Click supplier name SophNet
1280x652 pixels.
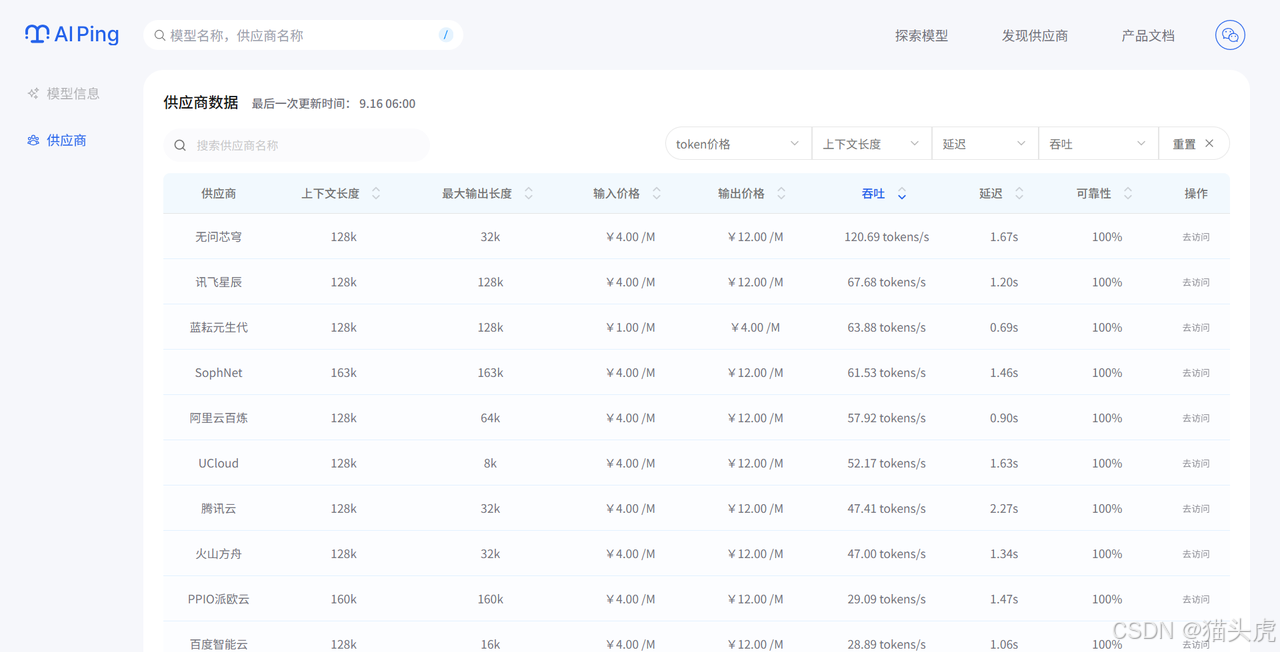click(218, 372)
